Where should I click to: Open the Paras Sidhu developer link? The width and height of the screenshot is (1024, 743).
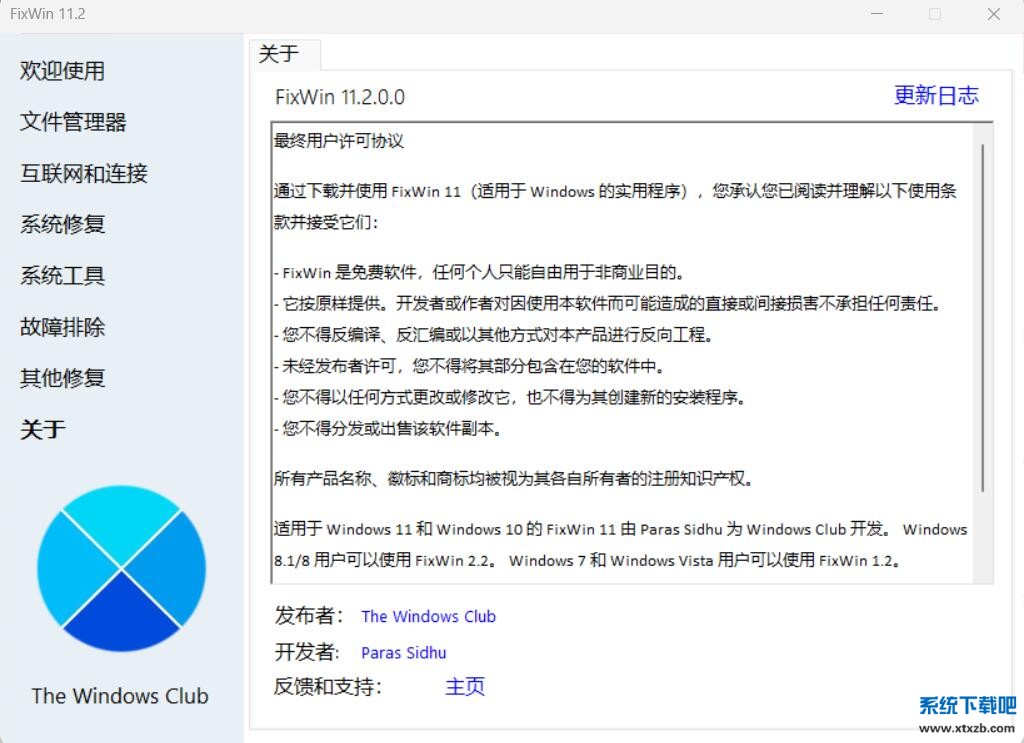click(x=403, y=652)
